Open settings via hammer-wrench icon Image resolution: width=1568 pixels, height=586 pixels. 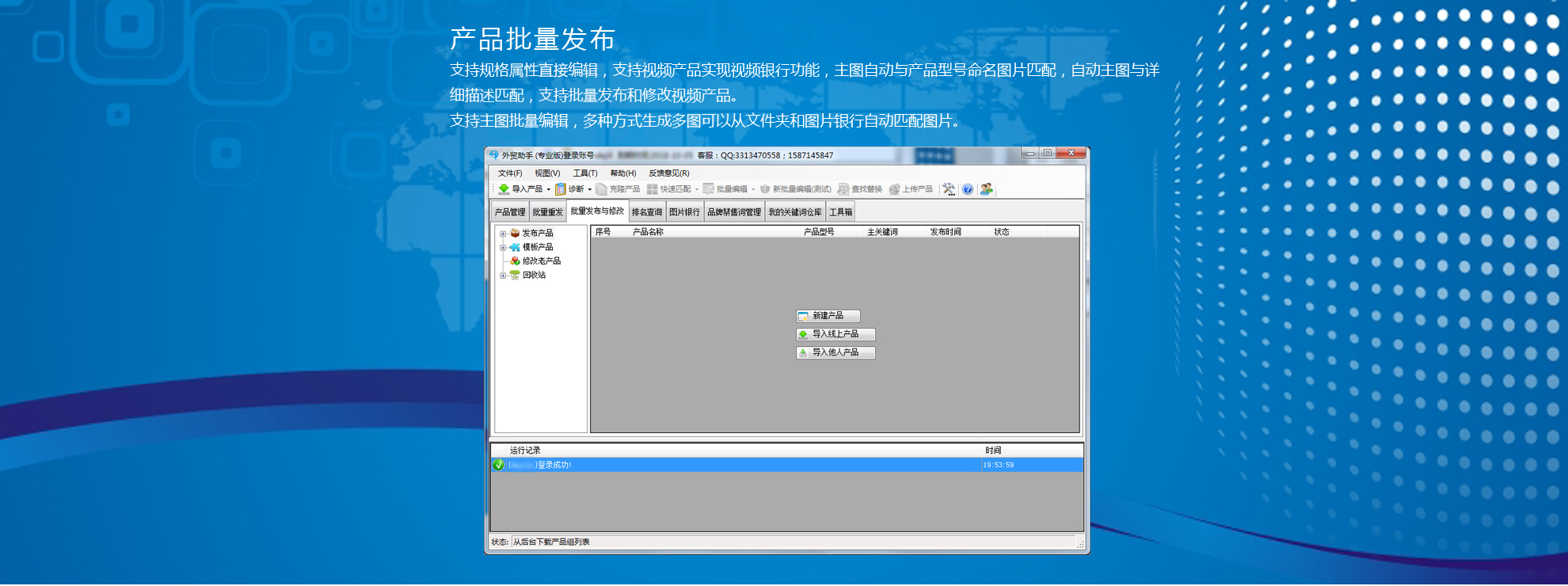949,189
